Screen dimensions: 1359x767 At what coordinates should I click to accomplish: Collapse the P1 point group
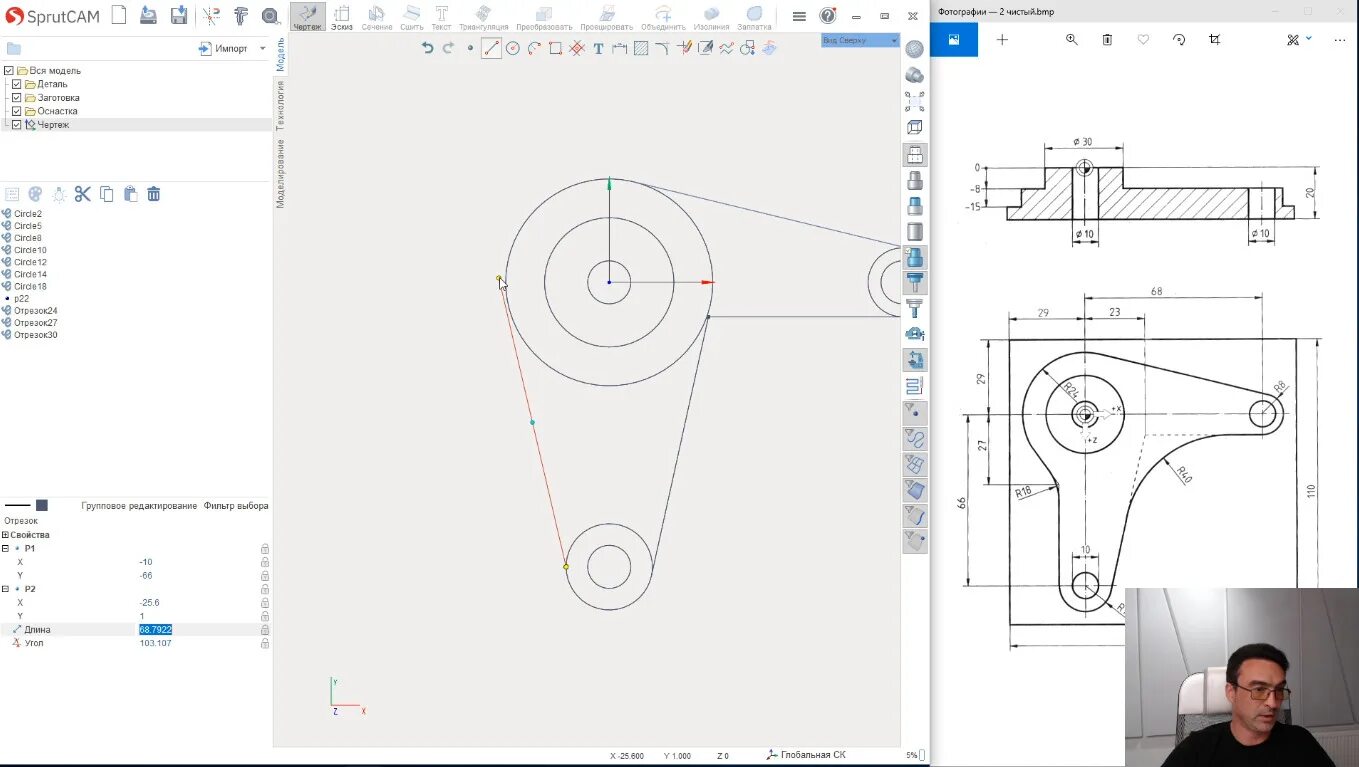pyautogui.click(x=5, y=549)
